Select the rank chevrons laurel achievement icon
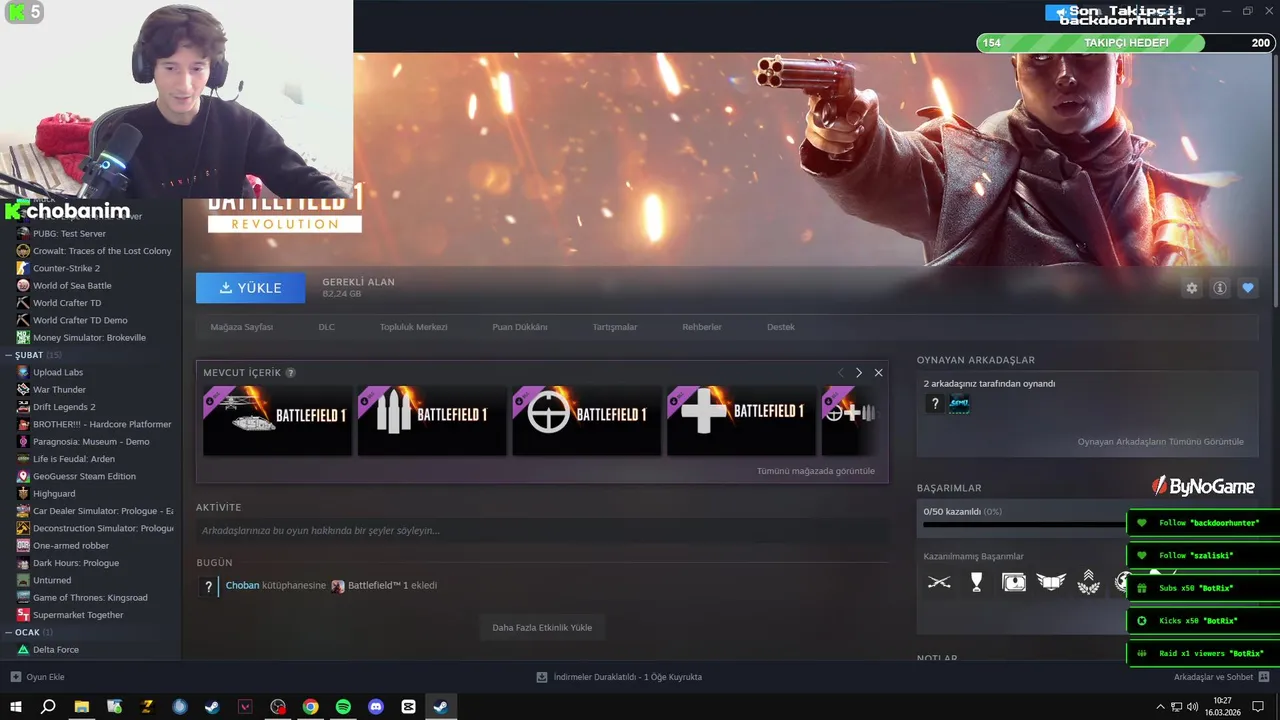Viewport: 1280px width, 720px height. 1088,582
